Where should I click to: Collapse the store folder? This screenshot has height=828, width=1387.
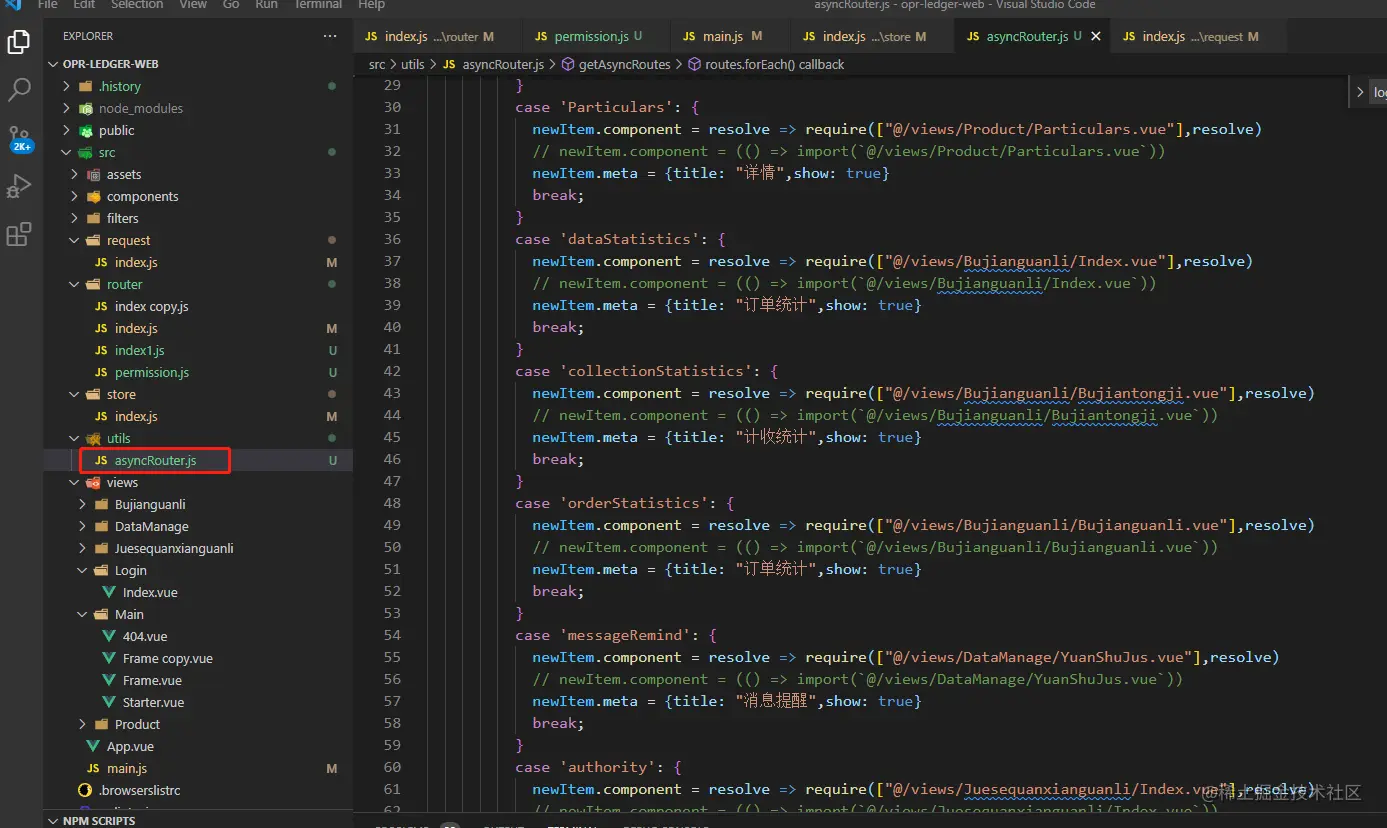(x=198, y=394)
